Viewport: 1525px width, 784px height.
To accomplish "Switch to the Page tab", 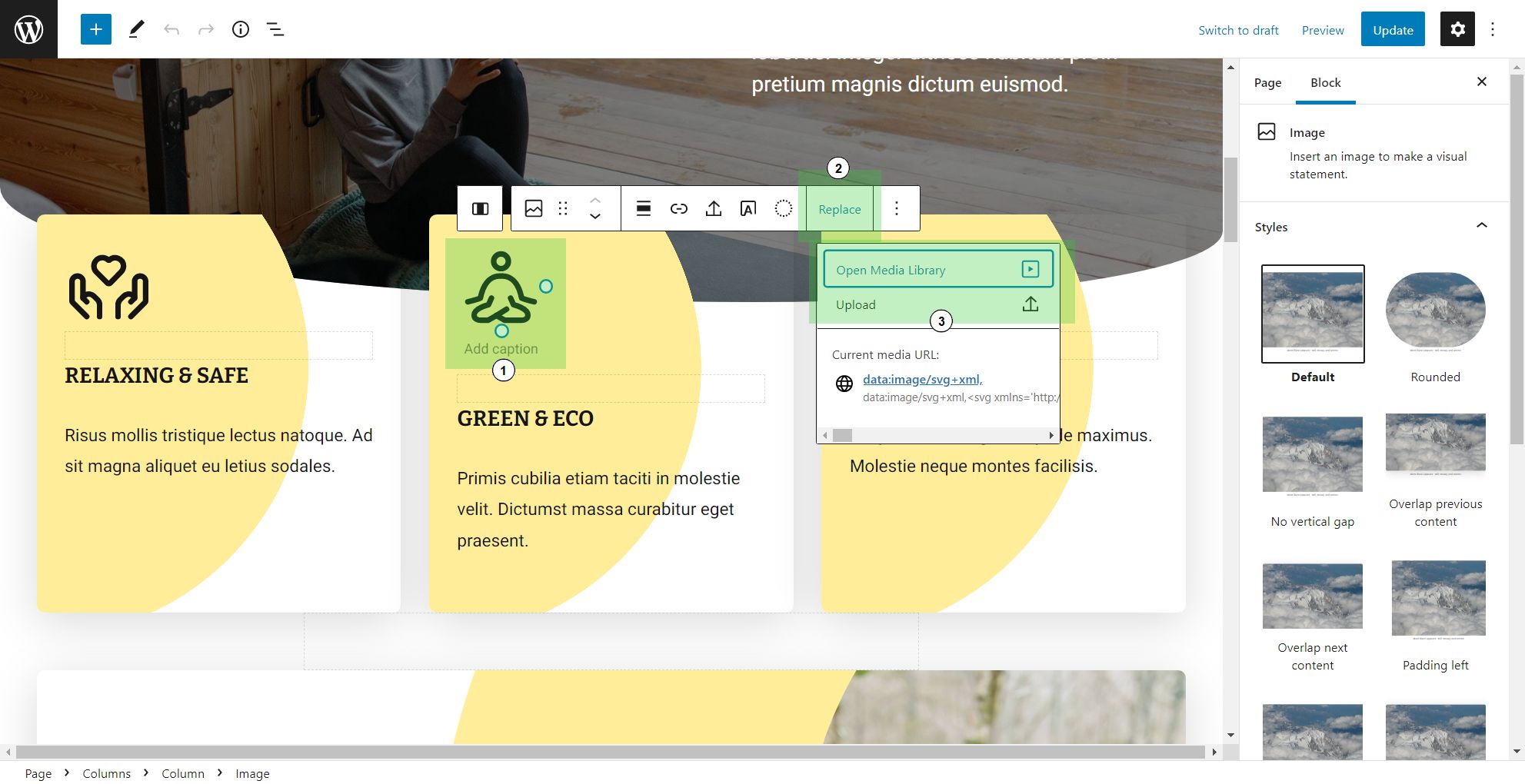I will [1267, 83].
